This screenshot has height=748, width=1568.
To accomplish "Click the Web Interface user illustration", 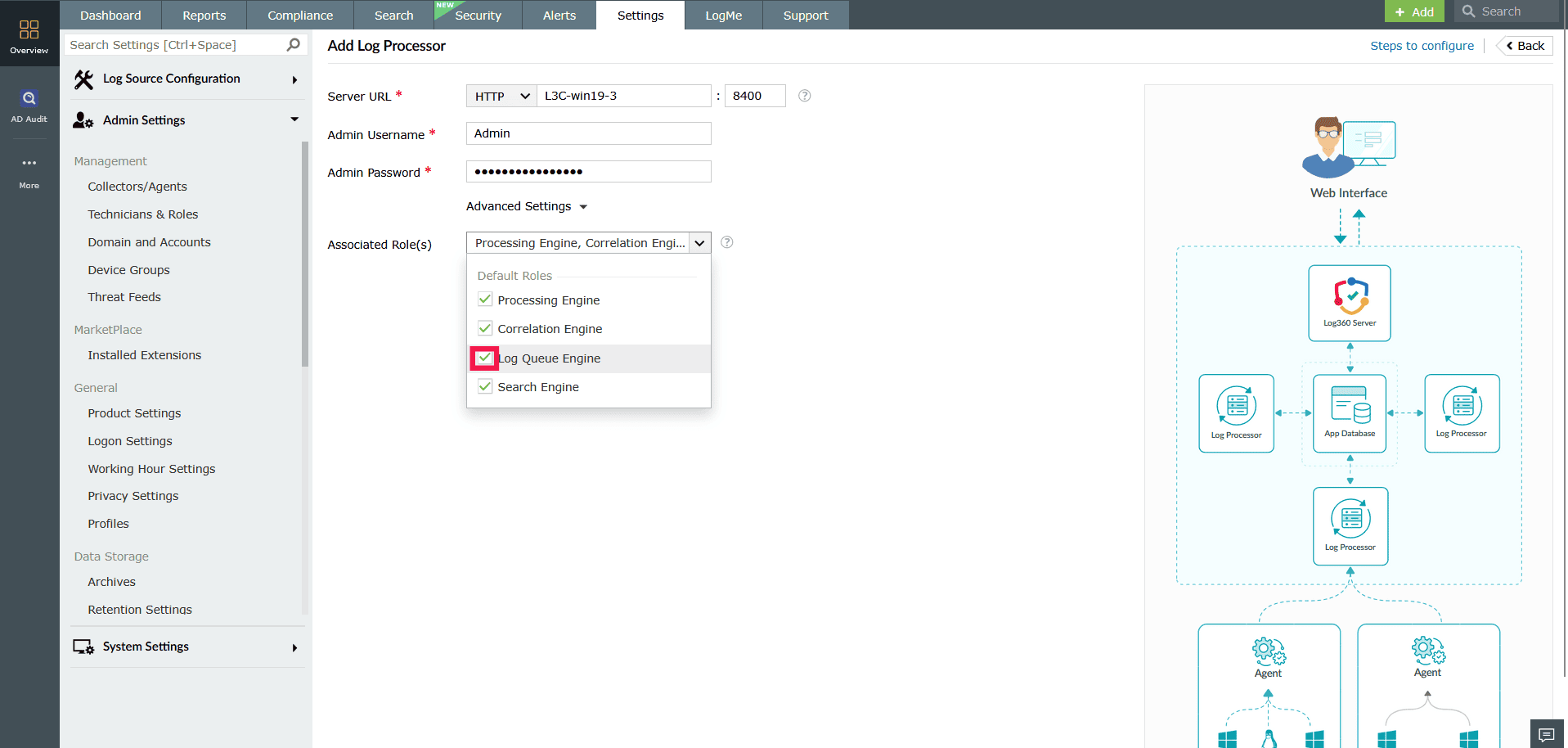I will (x=1349, y=147).
